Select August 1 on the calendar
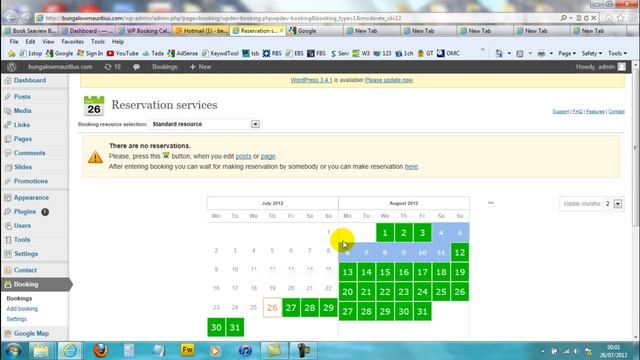 (385, 233)
